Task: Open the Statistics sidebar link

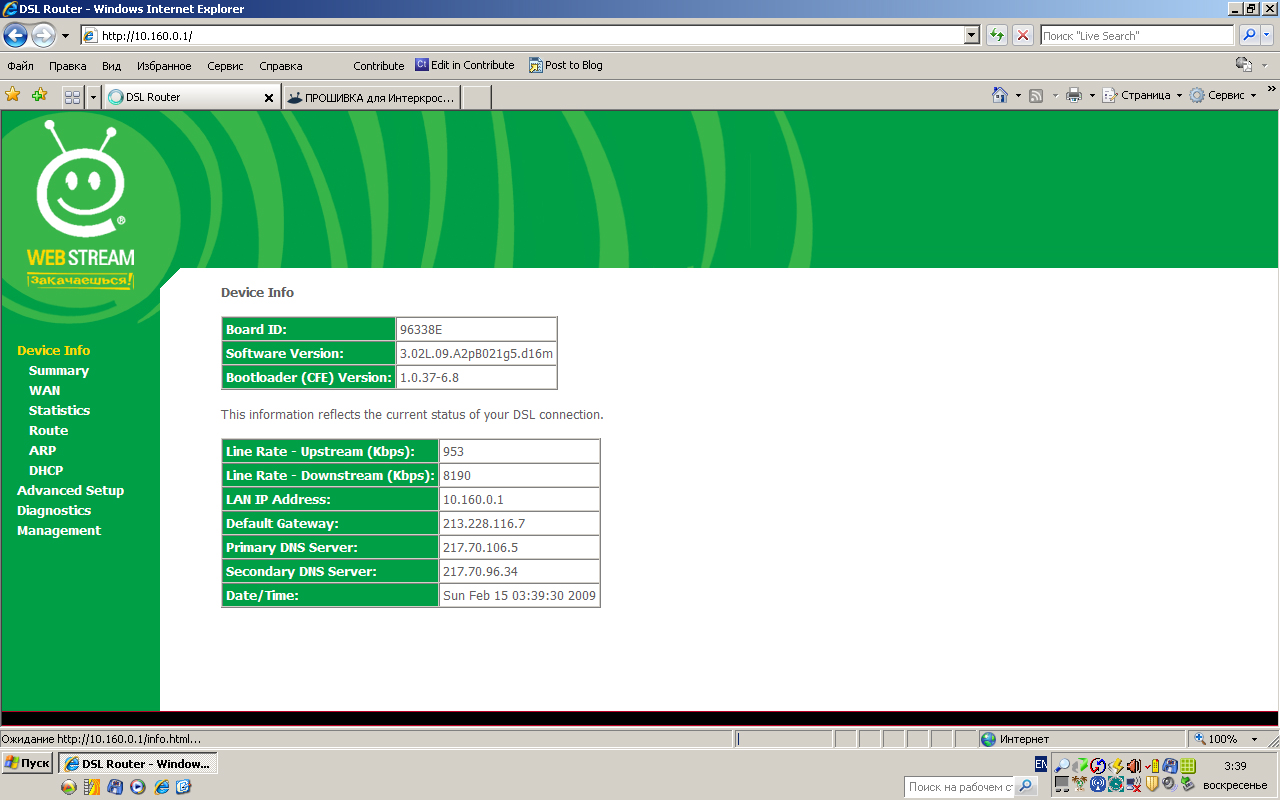Action: pos(59,411)
